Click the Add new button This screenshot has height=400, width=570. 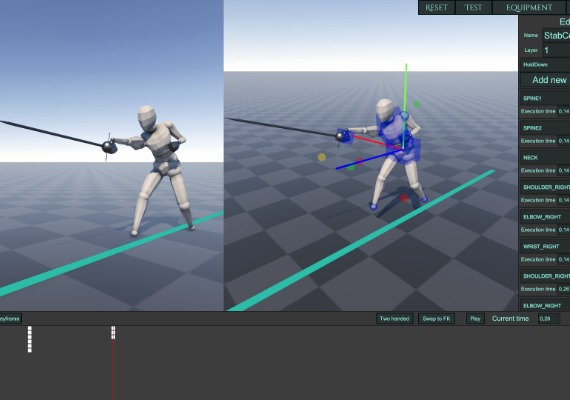click(545, 80)
